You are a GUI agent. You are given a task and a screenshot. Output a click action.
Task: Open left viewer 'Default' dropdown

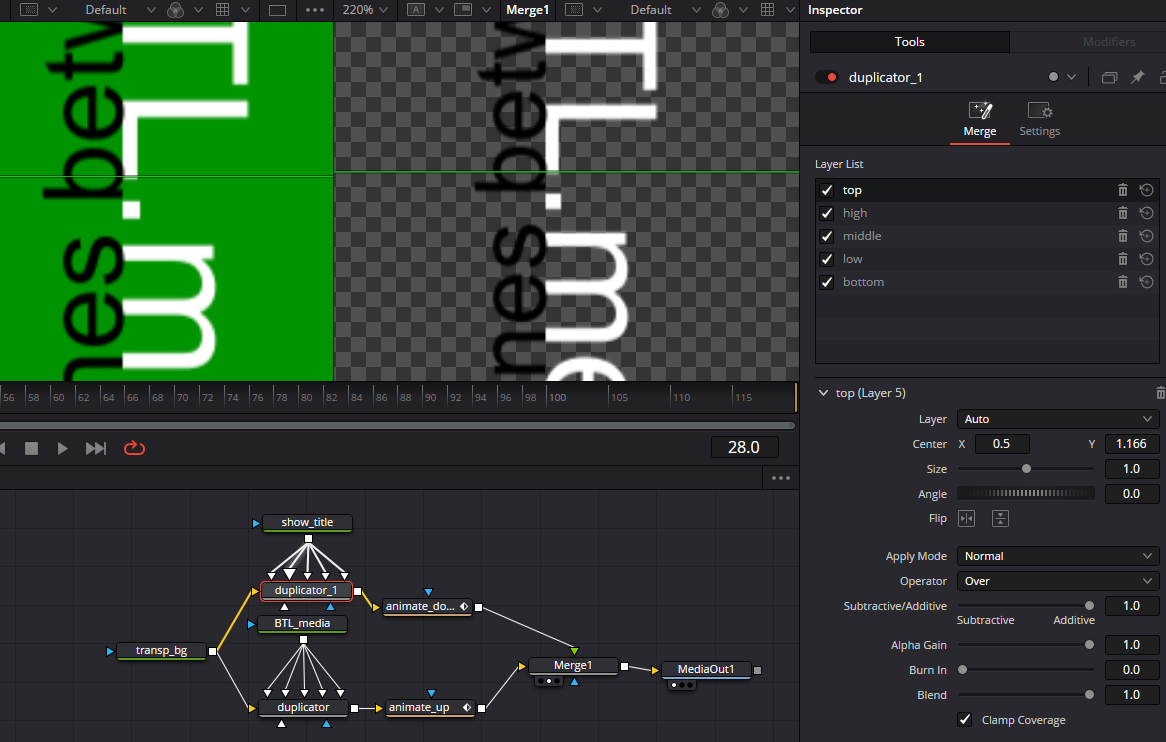point(120,10)
